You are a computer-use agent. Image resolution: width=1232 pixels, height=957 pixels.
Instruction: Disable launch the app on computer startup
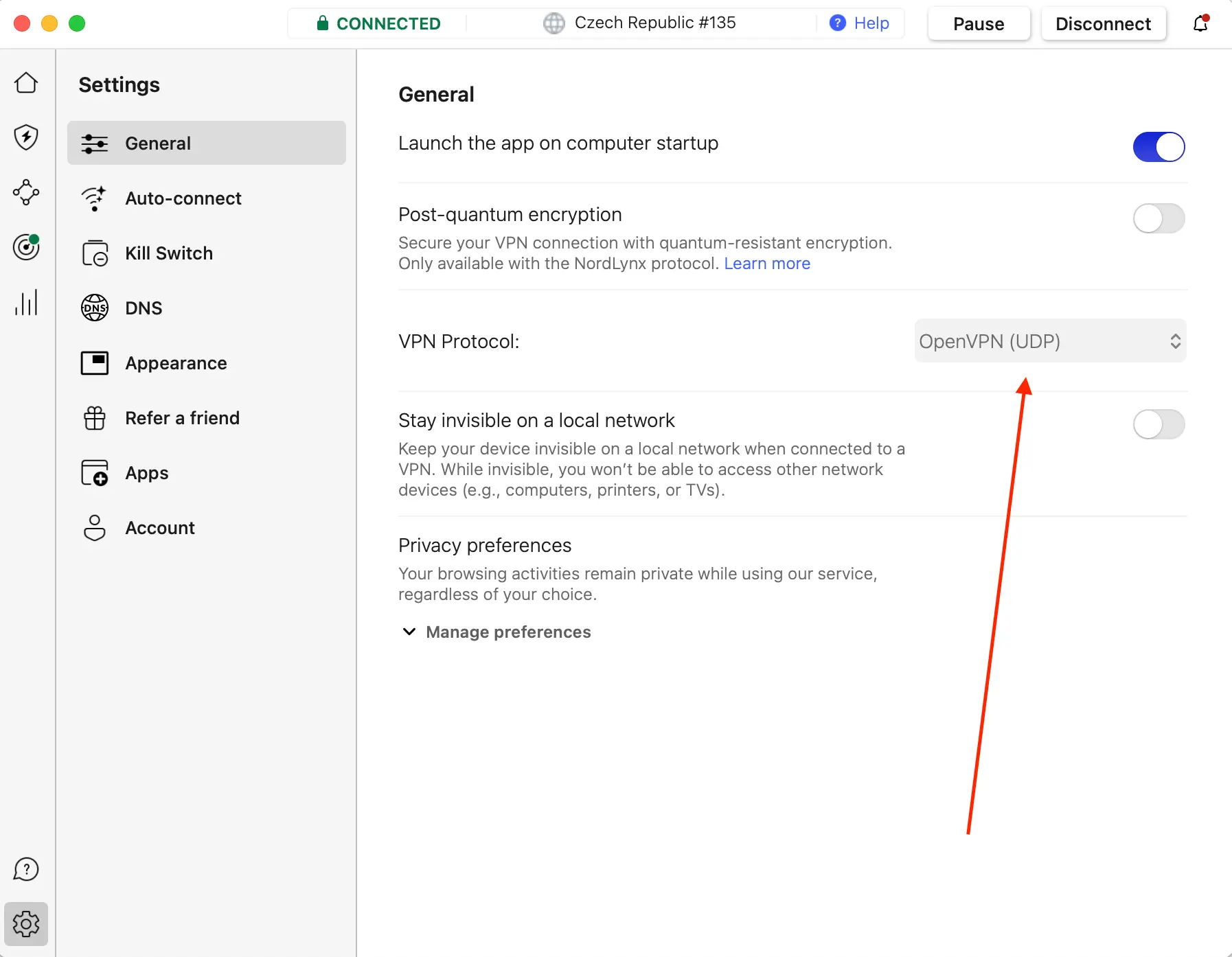click(1159, 147)
